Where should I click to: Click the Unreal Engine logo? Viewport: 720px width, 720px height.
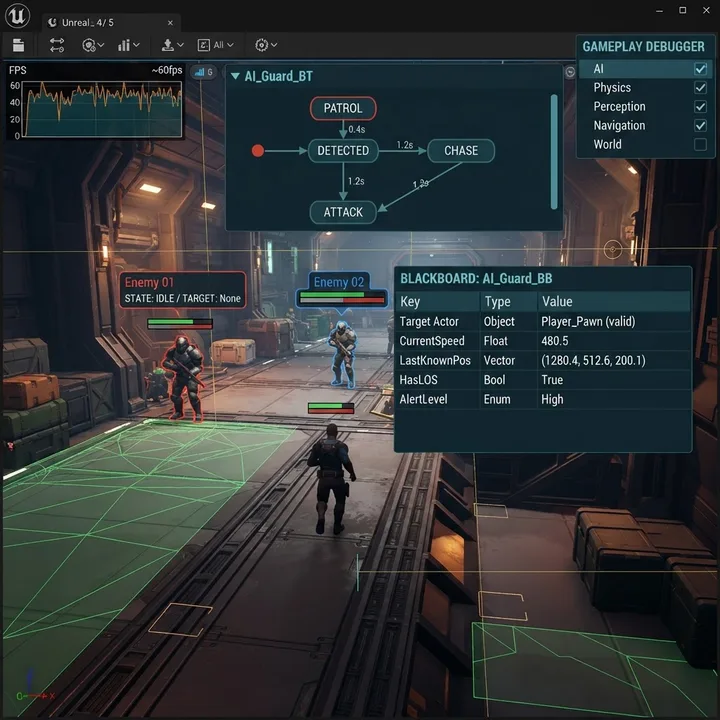tap(17, 16)
